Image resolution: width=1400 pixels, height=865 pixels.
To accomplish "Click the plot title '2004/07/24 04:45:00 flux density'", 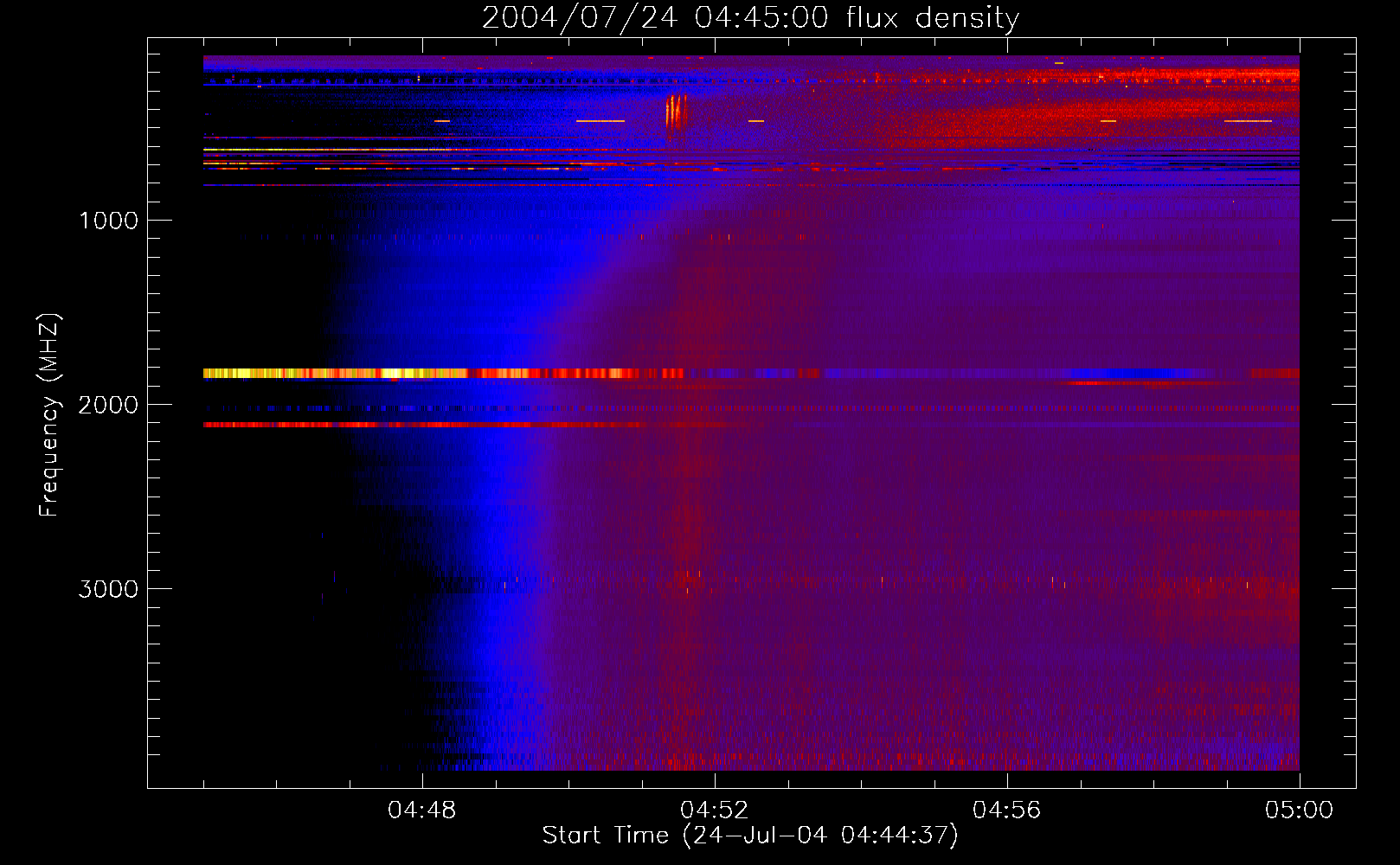I will point(750,17).
